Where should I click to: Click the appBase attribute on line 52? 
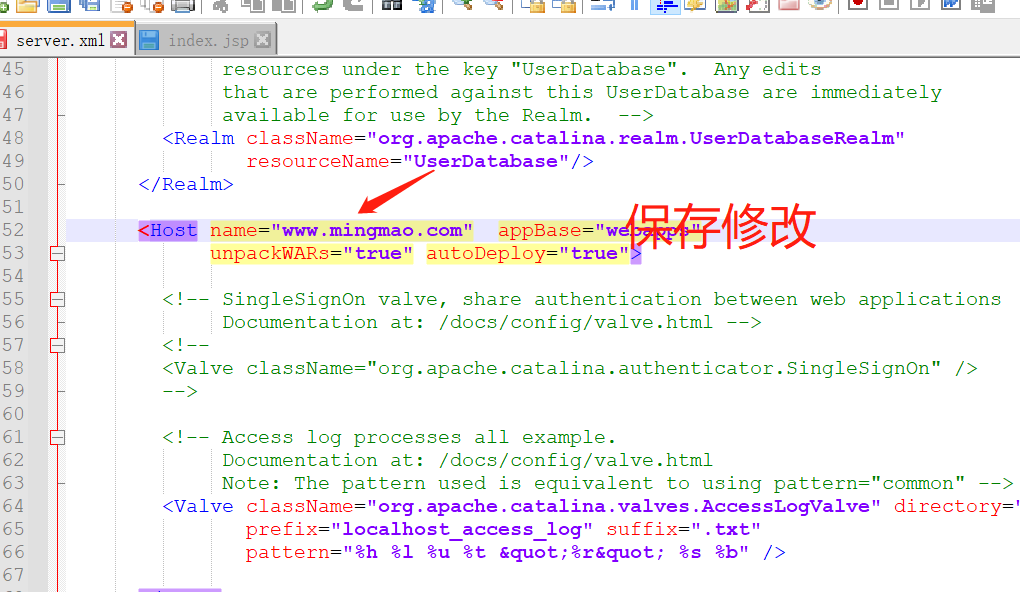click(599, 230)
